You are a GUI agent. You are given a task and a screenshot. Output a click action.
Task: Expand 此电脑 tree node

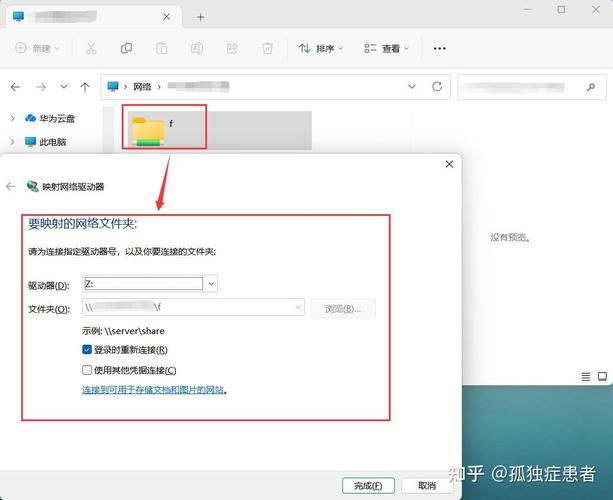click(x=13, y=142)
